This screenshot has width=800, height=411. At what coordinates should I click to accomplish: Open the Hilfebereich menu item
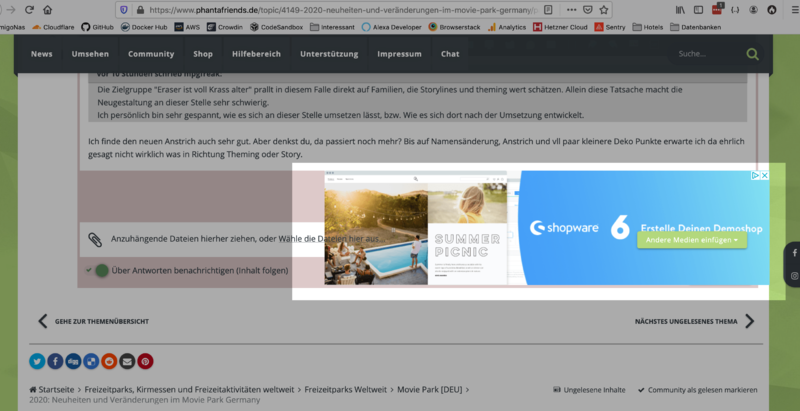click(257, 54)
